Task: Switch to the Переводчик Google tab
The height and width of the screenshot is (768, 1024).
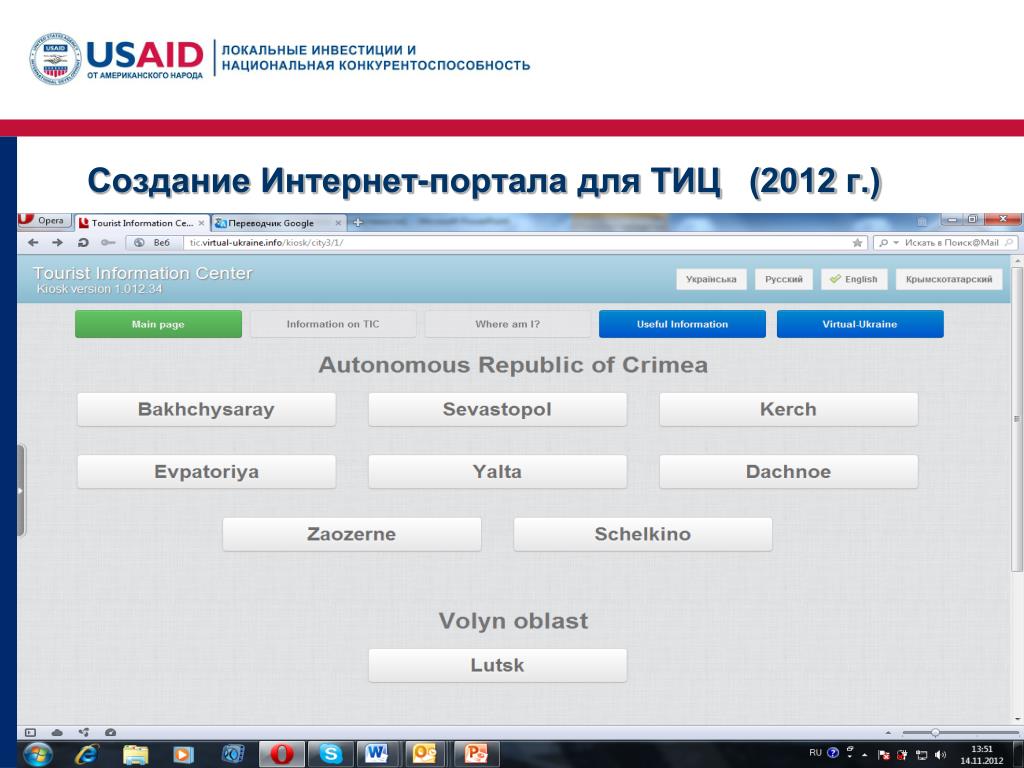Action: click(272, 223)
